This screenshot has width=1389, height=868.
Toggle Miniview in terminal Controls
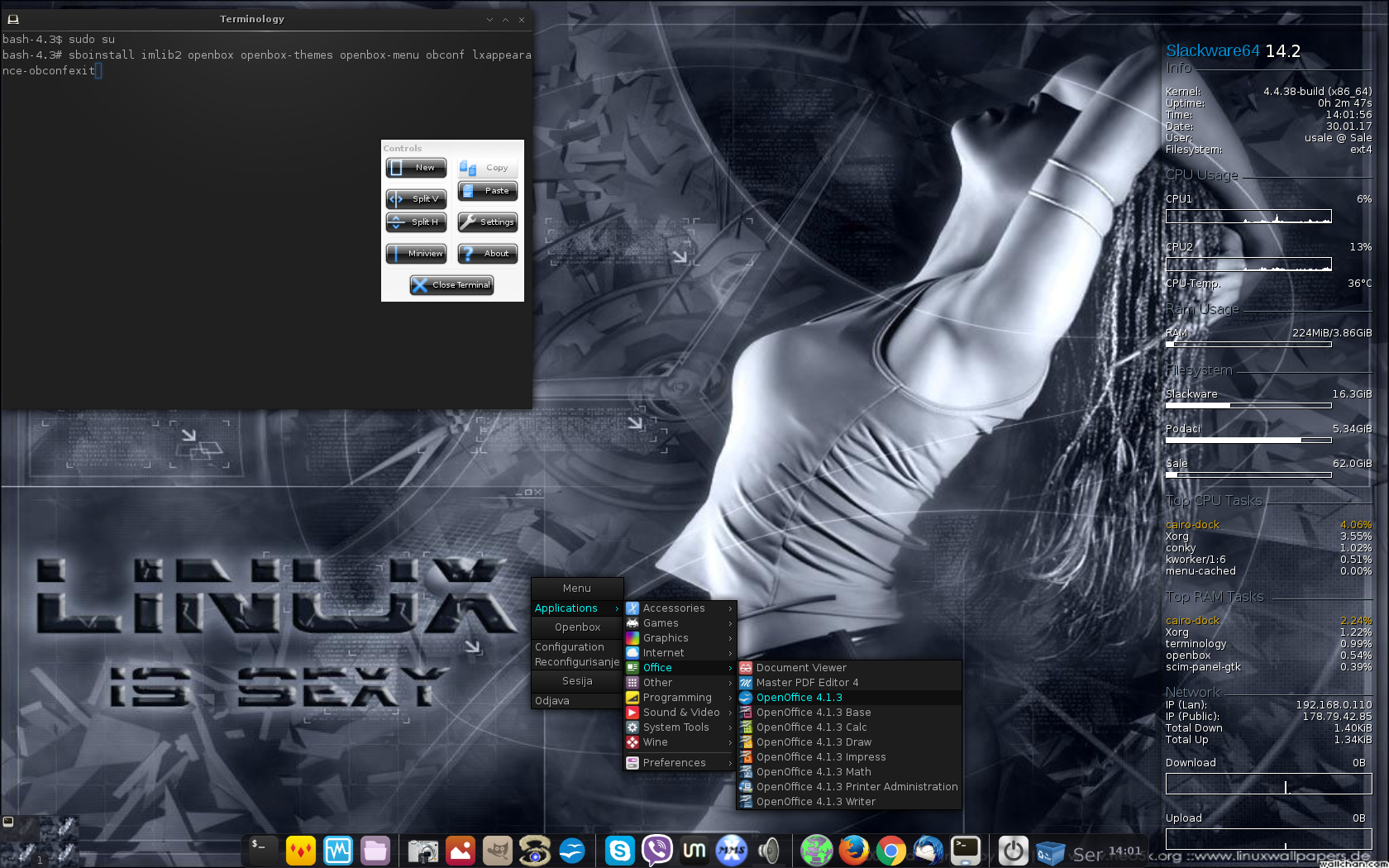[416, 254]
